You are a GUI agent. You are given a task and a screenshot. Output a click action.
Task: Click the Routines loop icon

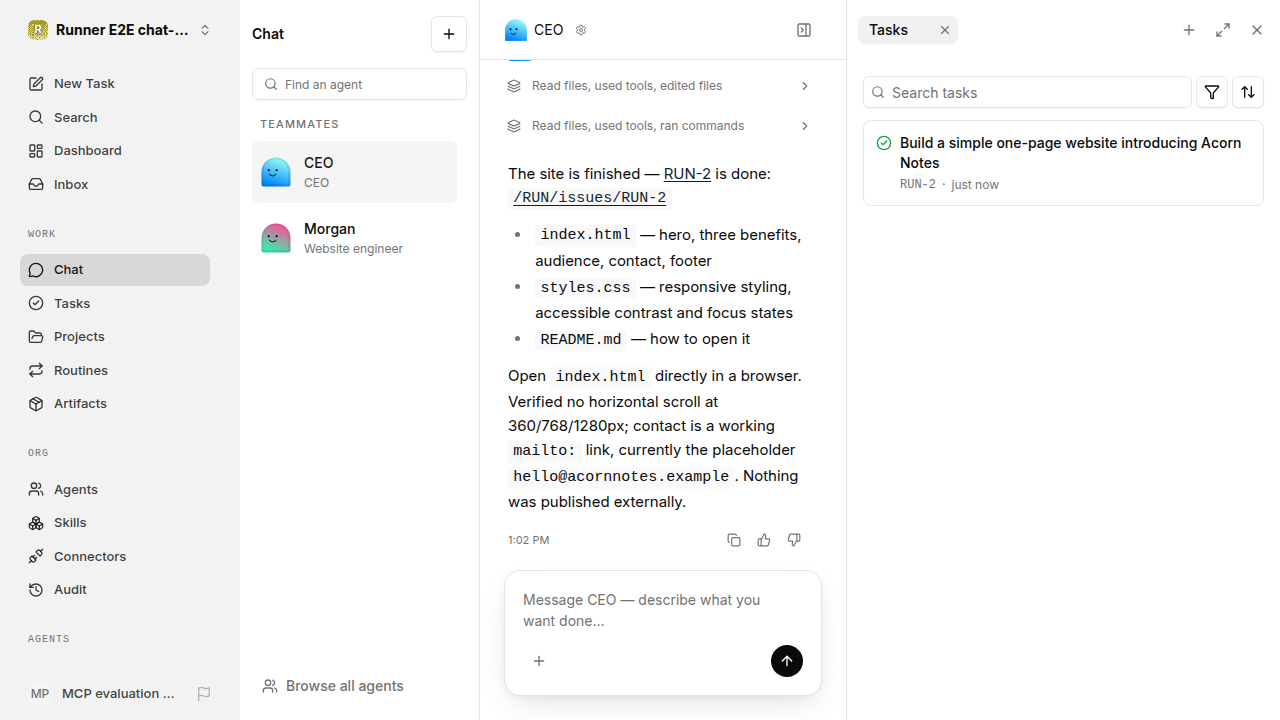(36, 370)
